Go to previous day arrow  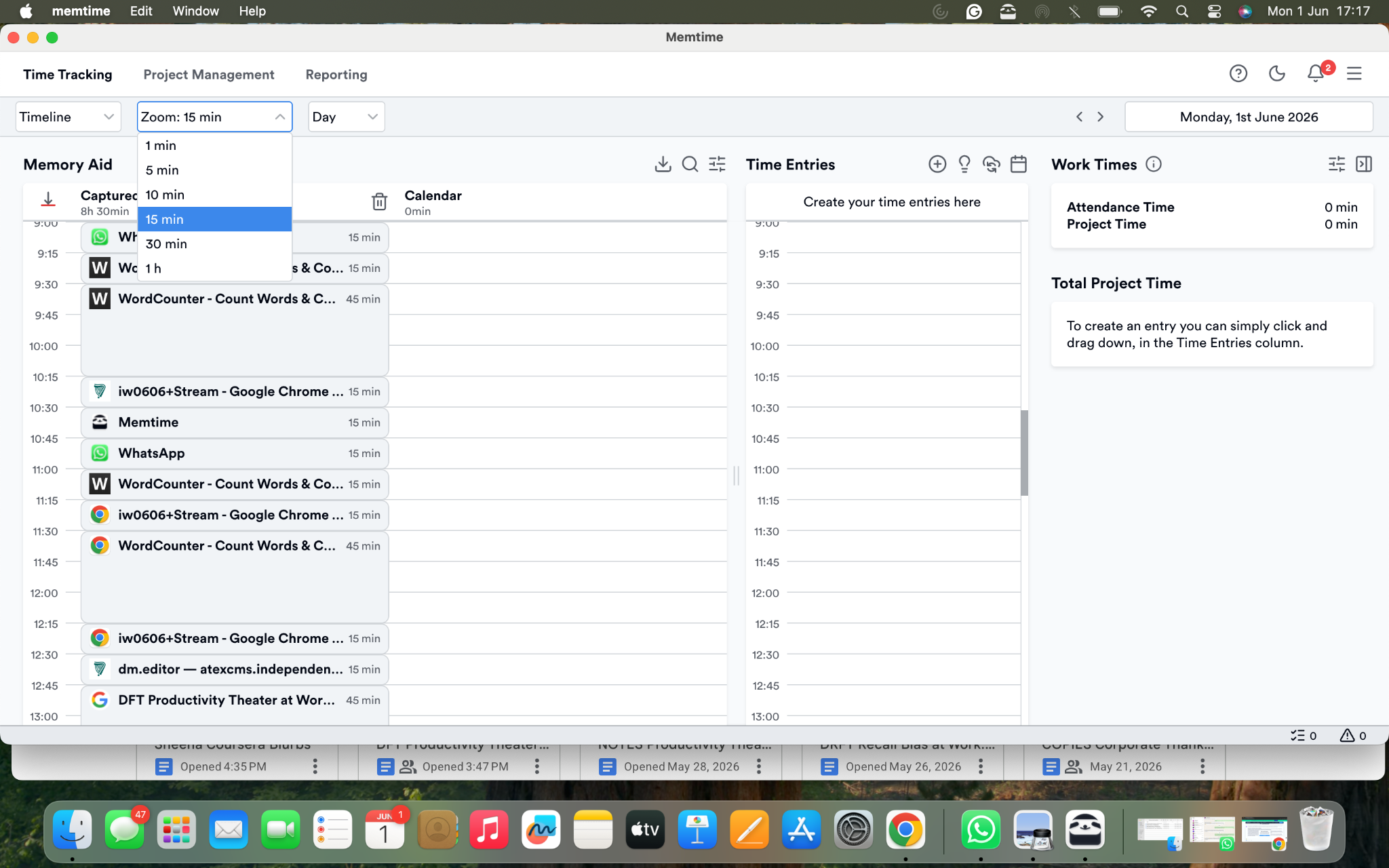[1079, 117]
